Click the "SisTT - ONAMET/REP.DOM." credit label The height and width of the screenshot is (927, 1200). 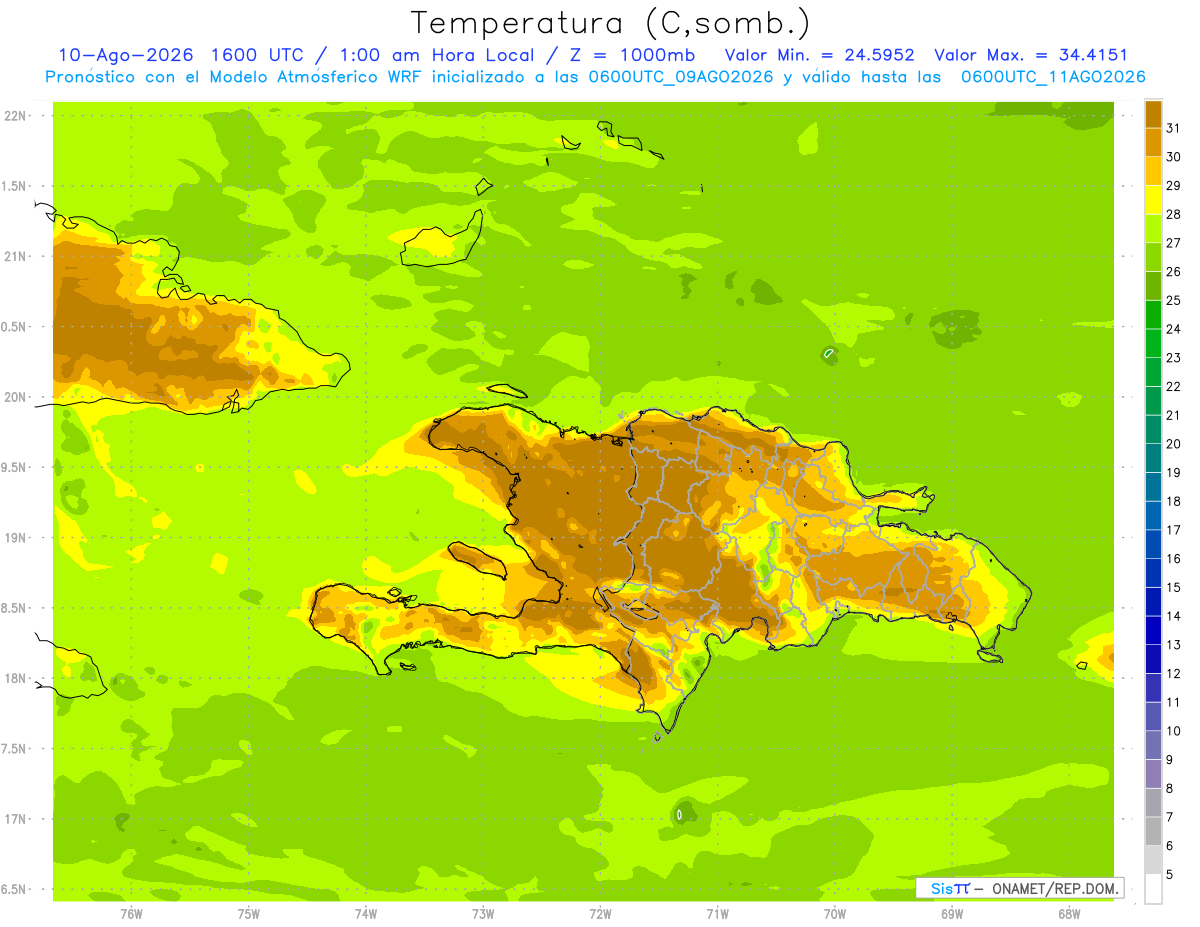[1019, 888]
